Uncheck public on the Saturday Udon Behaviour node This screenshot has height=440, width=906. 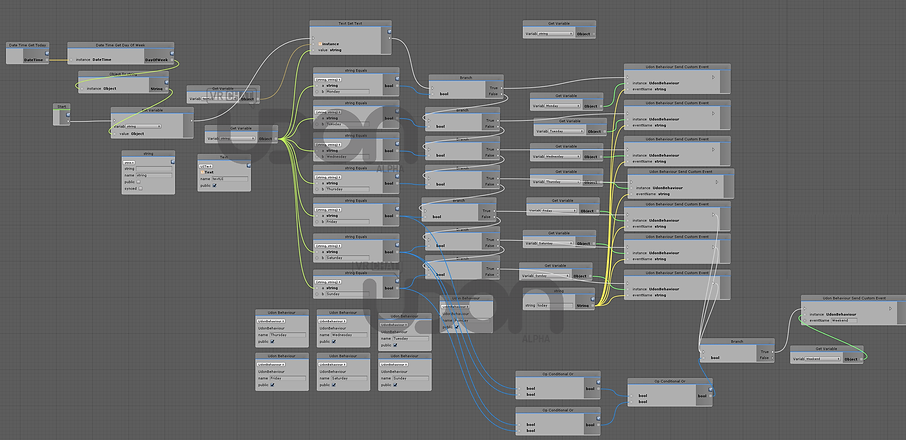(333, 385)
